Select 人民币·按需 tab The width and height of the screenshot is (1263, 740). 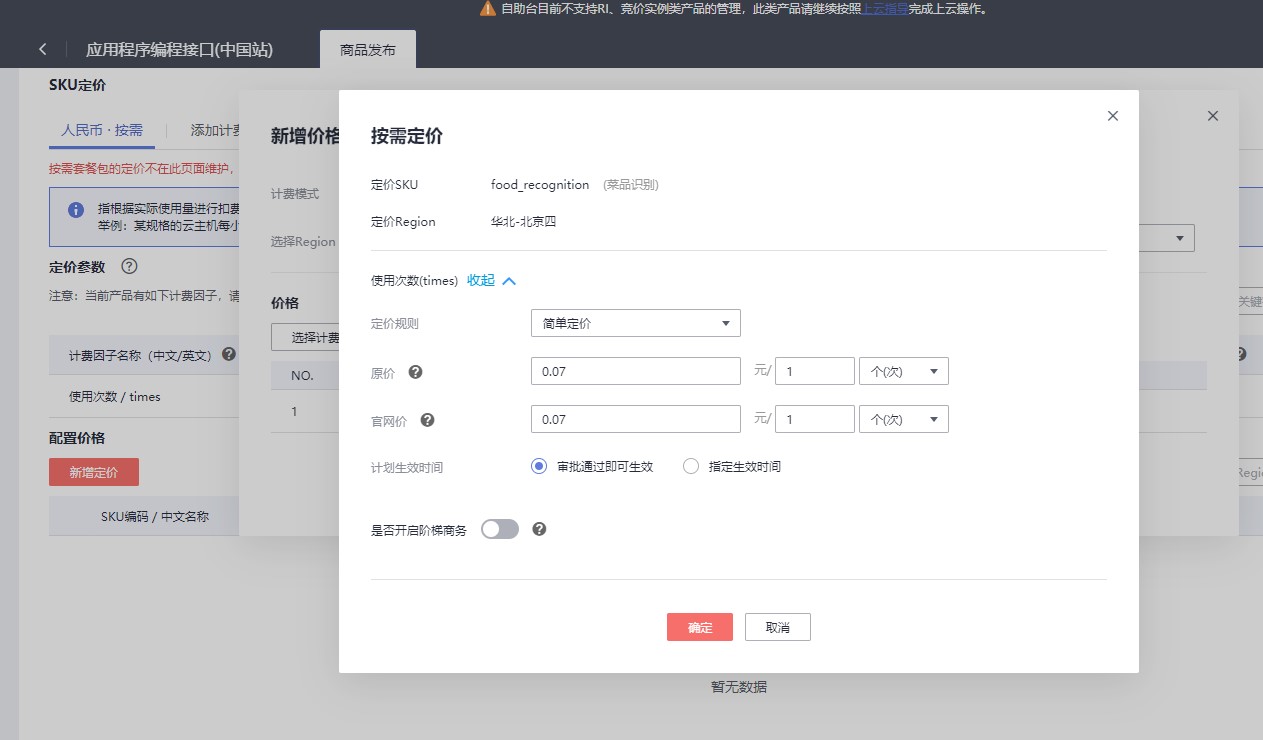point(102,130)
